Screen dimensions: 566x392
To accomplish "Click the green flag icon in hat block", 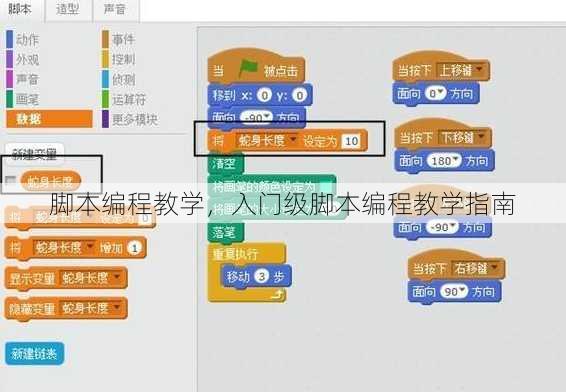I will (248, 69).
